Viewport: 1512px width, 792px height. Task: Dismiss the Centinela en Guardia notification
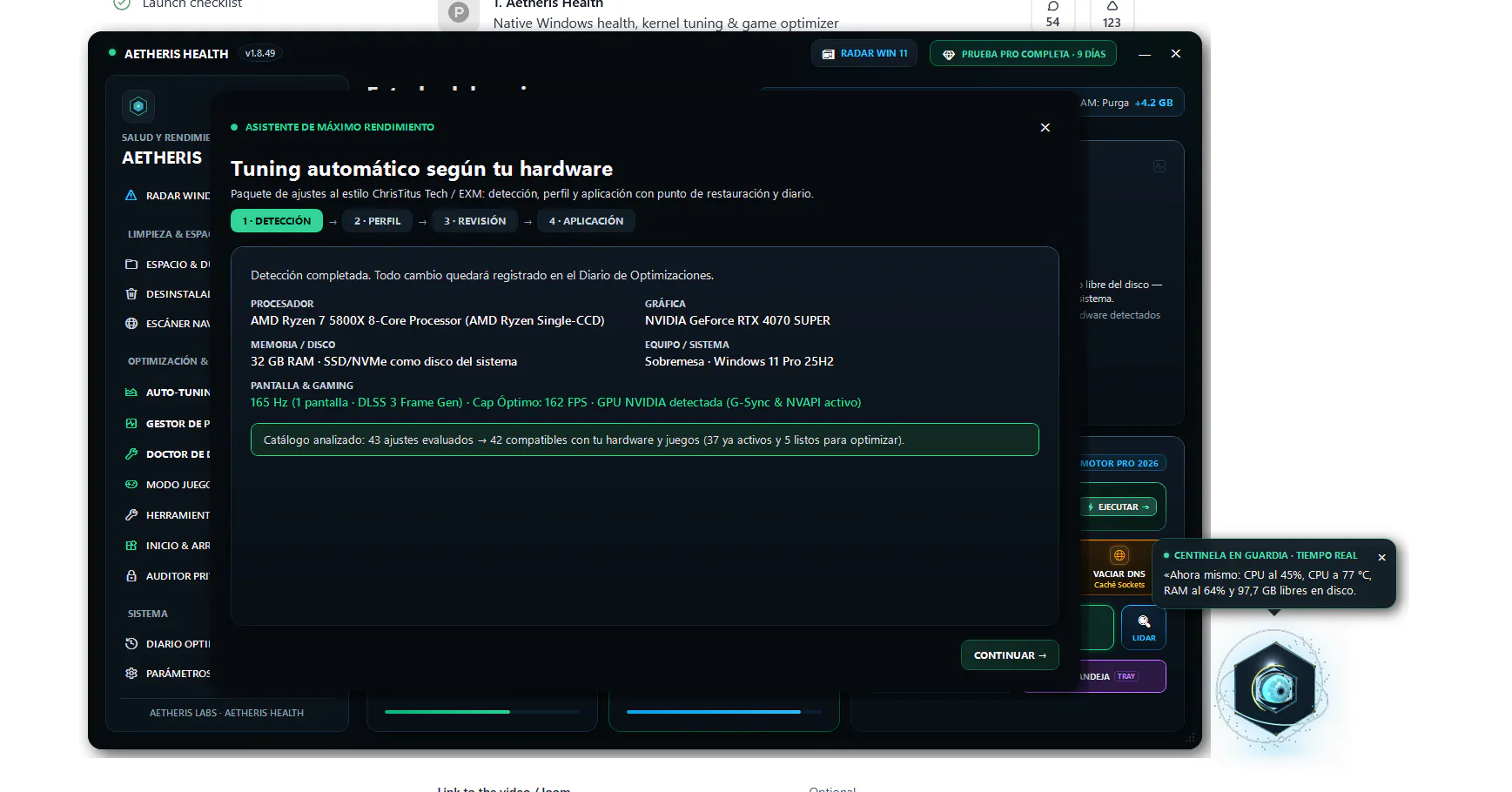click(x=1381, y=557)
